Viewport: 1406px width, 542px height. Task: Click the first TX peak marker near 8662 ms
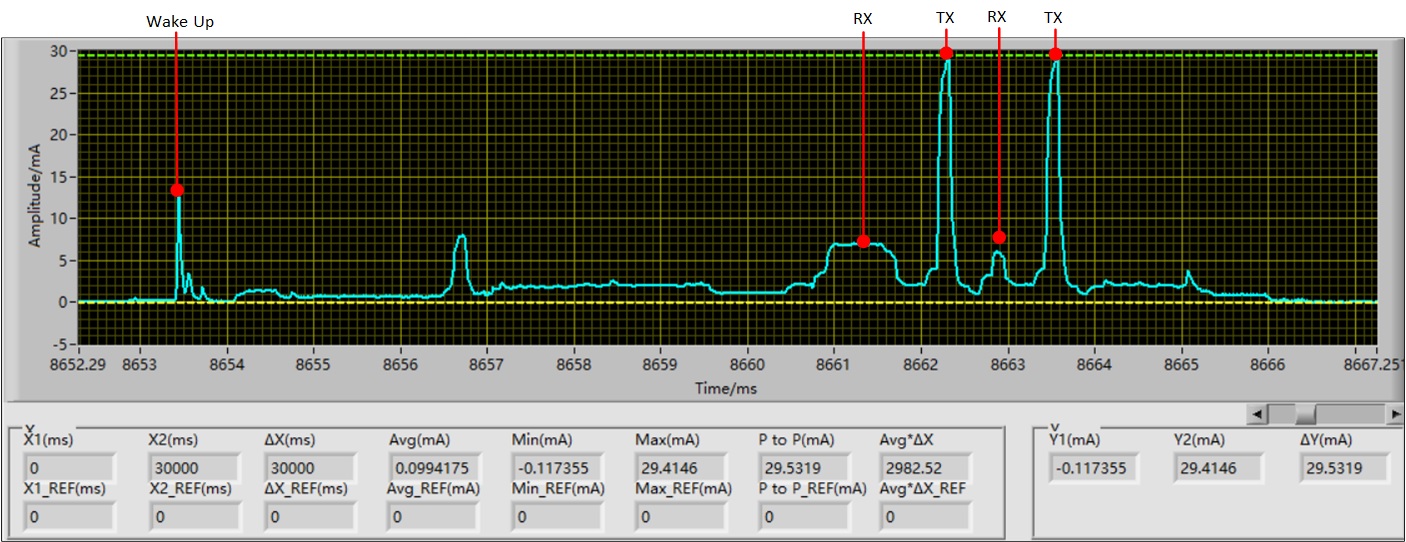[946, 53]
